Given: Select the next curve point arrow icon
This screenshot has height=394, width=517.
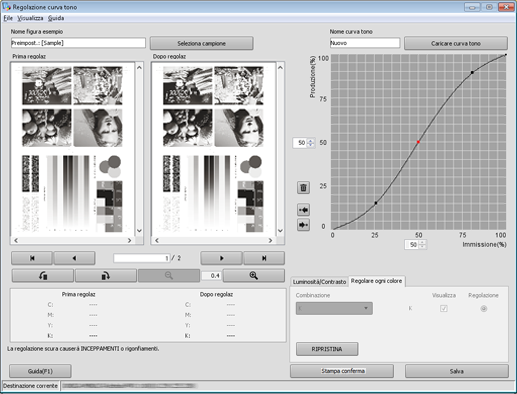Looking at the screenshot, I should click(x=303, y=225).
